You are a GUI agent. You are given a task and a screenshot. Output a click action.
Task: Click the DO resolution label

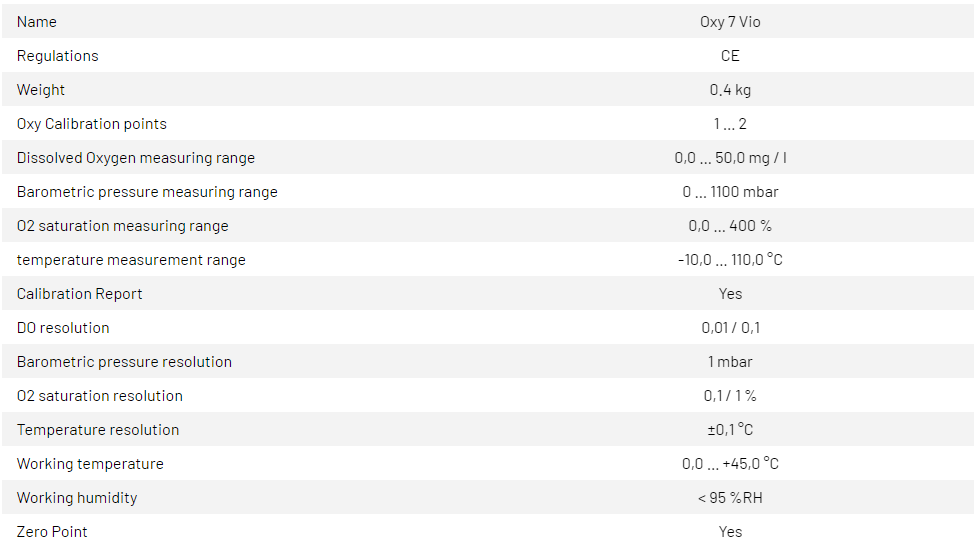pyautogui.click(x=63, y=328)
